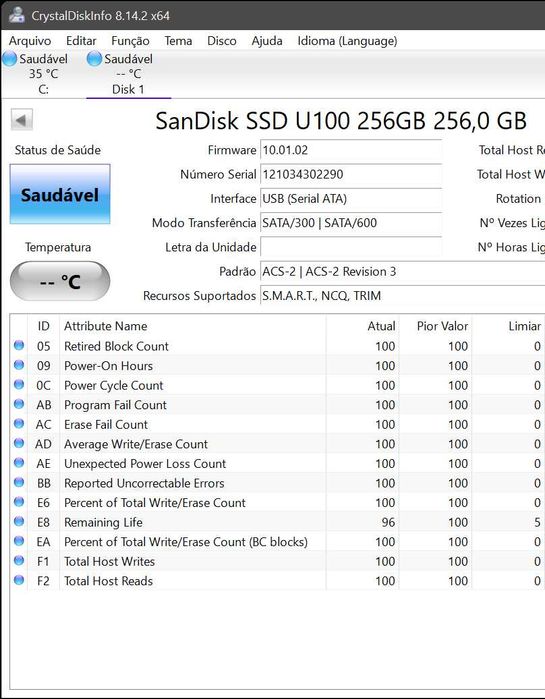545x699 pixels.
Task: Select the Disk 1 health status icon
Action: pyautogui.click(x=94, y=59)
